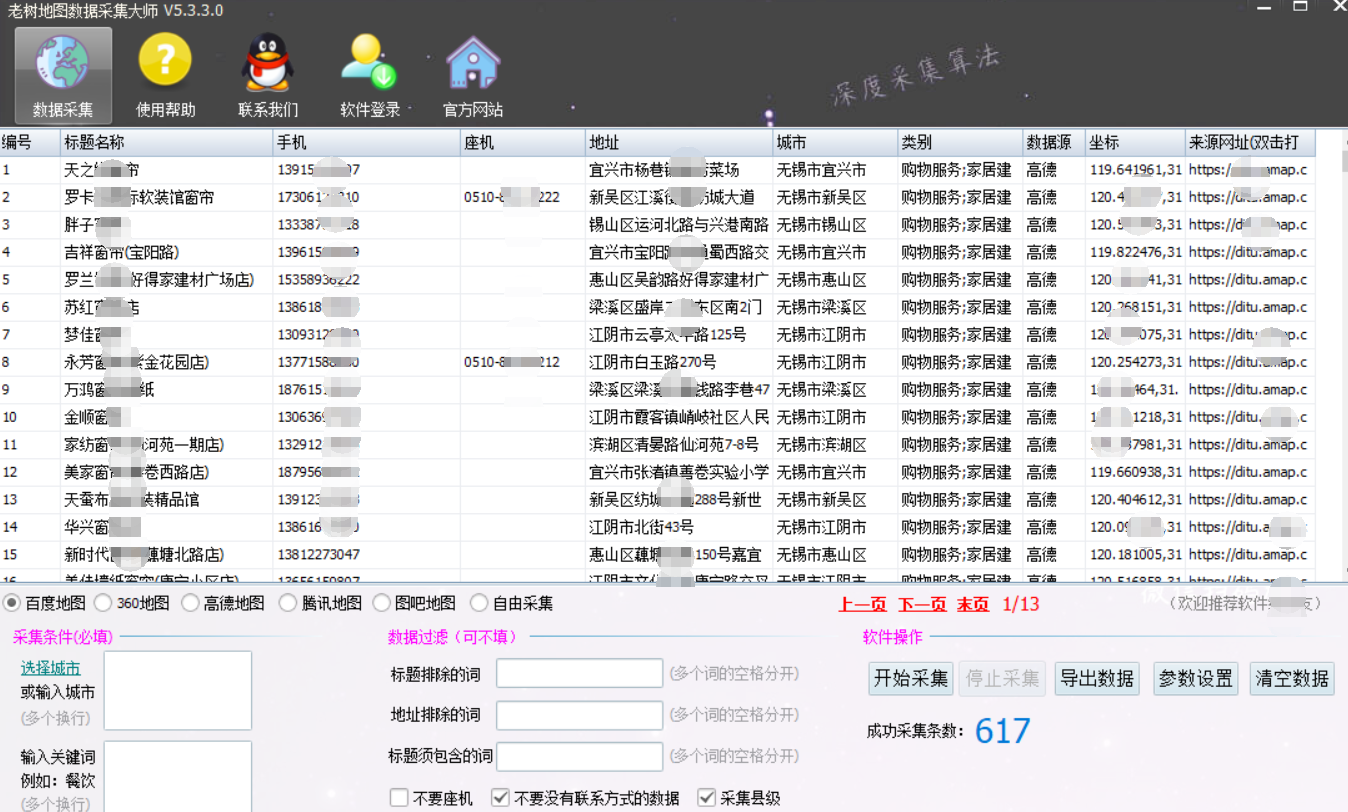Enable the 不要座机 checkbox
The width and height of the screenshot is (1348, 812).
[400, 798]
